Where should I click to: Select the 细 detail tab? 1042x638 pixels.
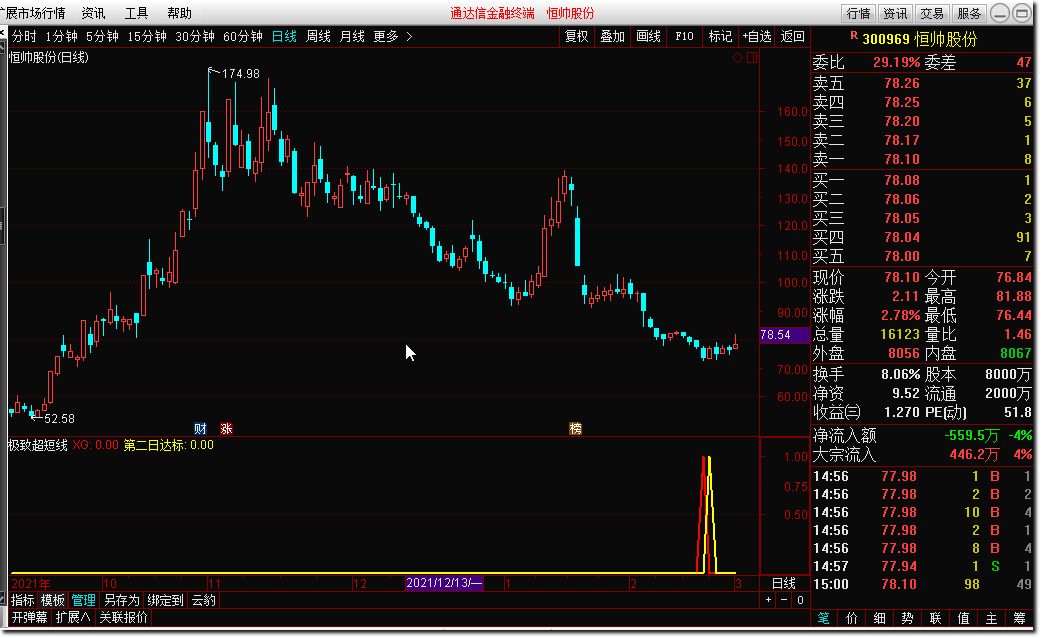pos(879,619)
